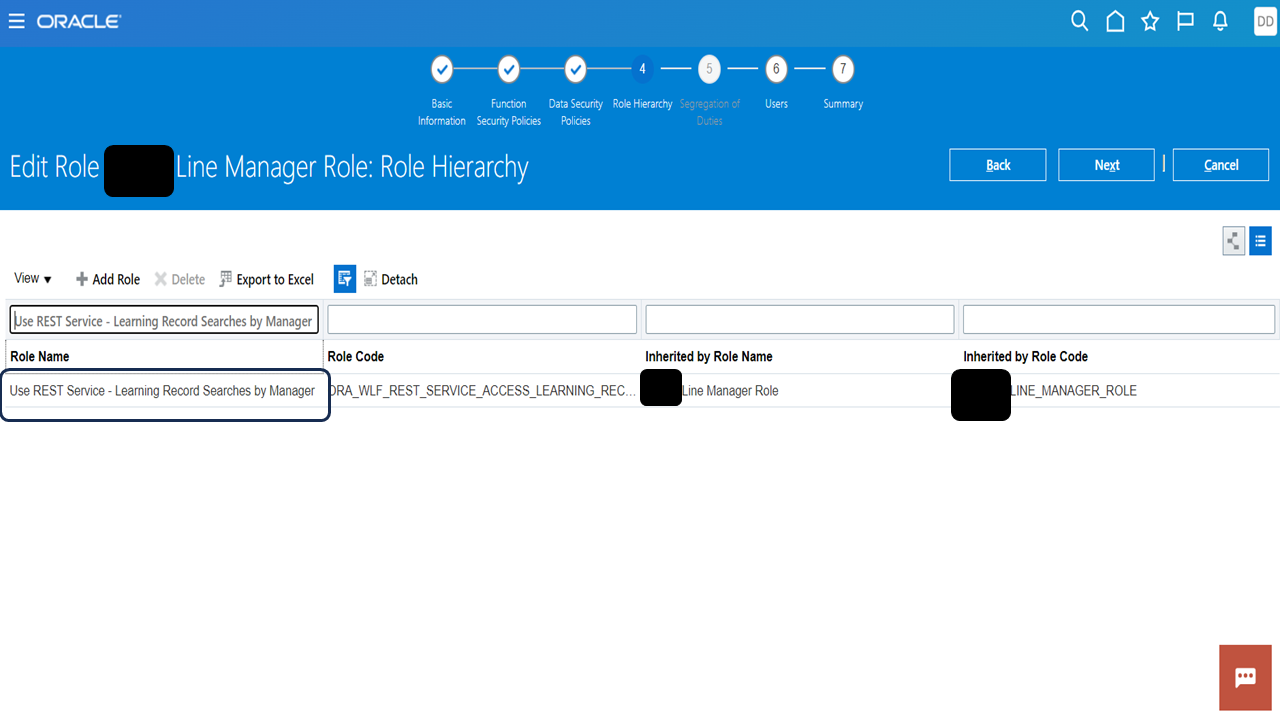Open Favorites star icon
This screenshot has height=720, width=1280.
[1150, 21]
